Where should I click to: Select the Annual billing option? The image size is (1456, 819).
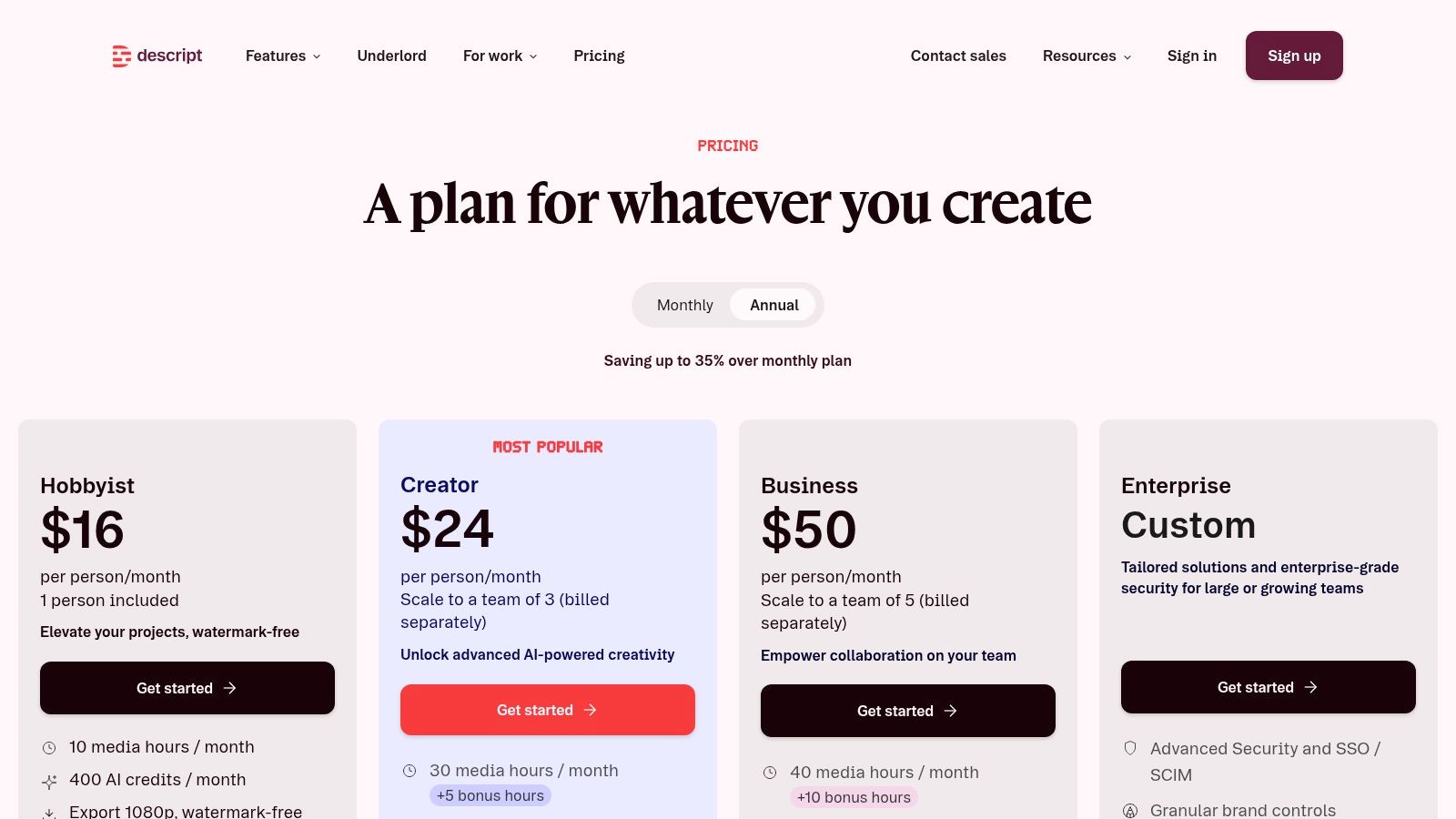[773, 305]
